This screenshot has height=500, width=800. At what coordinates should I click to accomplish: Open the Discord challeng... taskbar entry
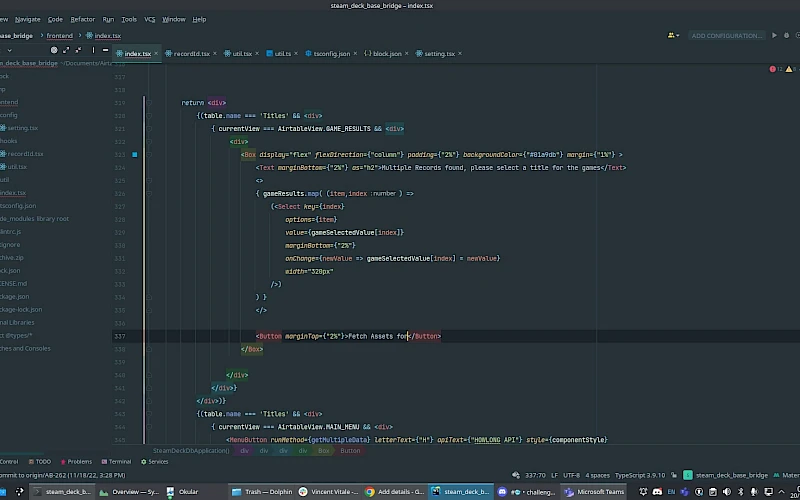click(x=527, y=492)
